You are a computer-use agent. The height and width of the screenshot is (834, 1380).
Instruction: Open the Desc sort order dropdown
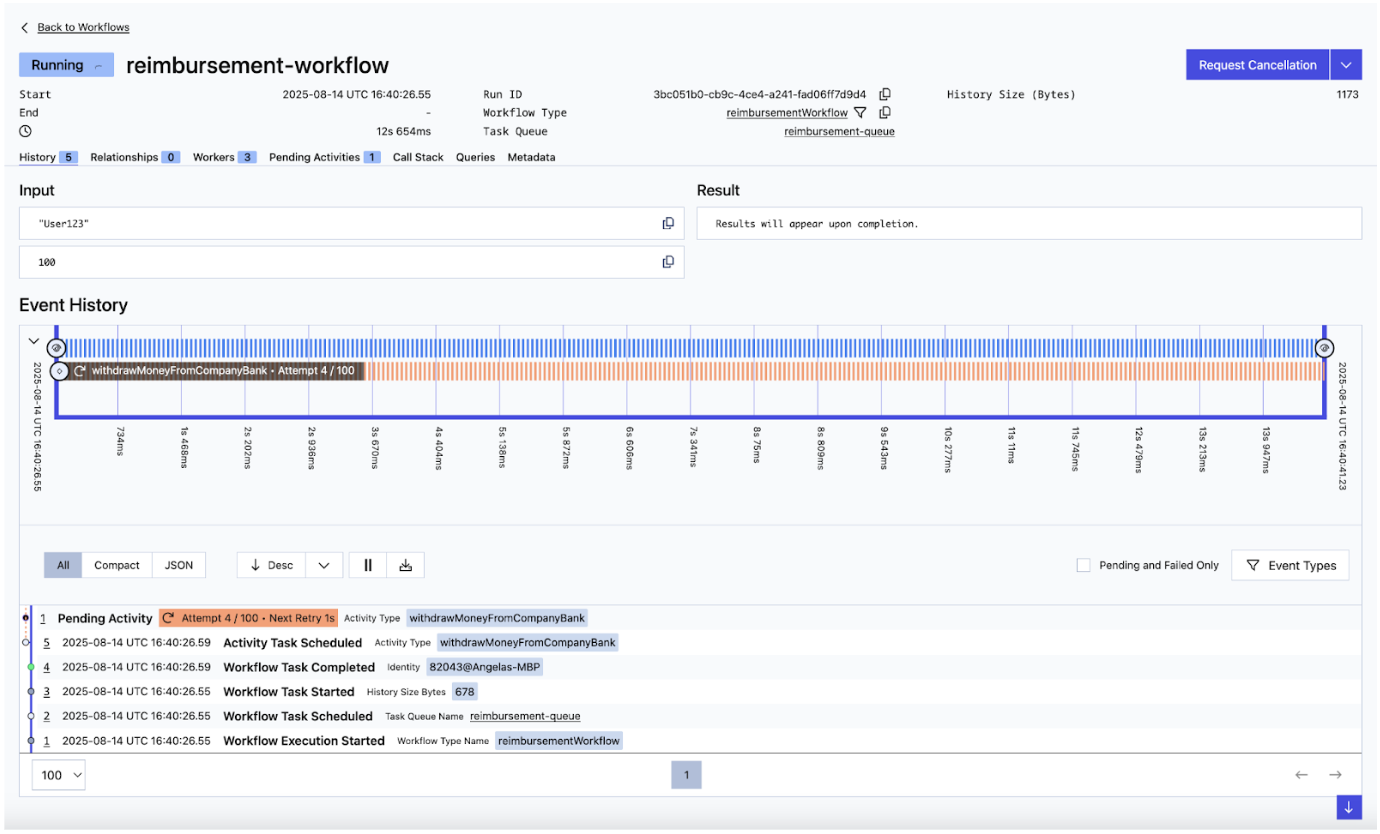pyautogui.click(x=323, y=564)
